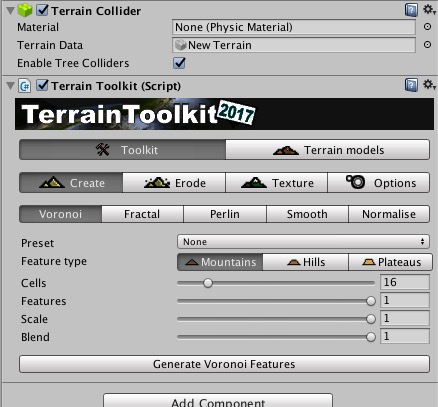
Task: Open the Options tab
Action: click(x=379, y=183)
